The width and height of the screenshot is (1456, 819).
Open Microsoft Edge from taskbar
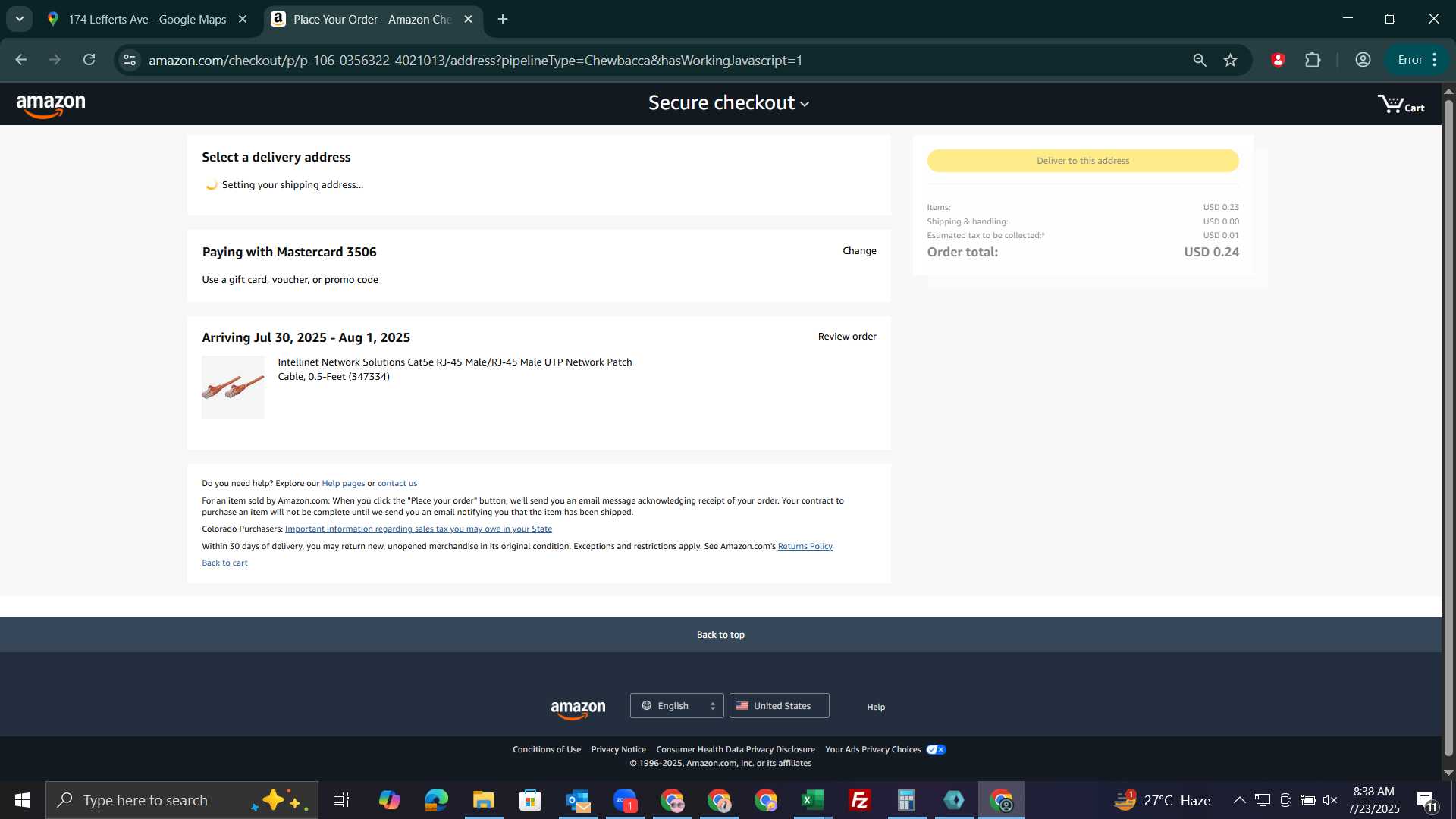[x=436, y=800]
